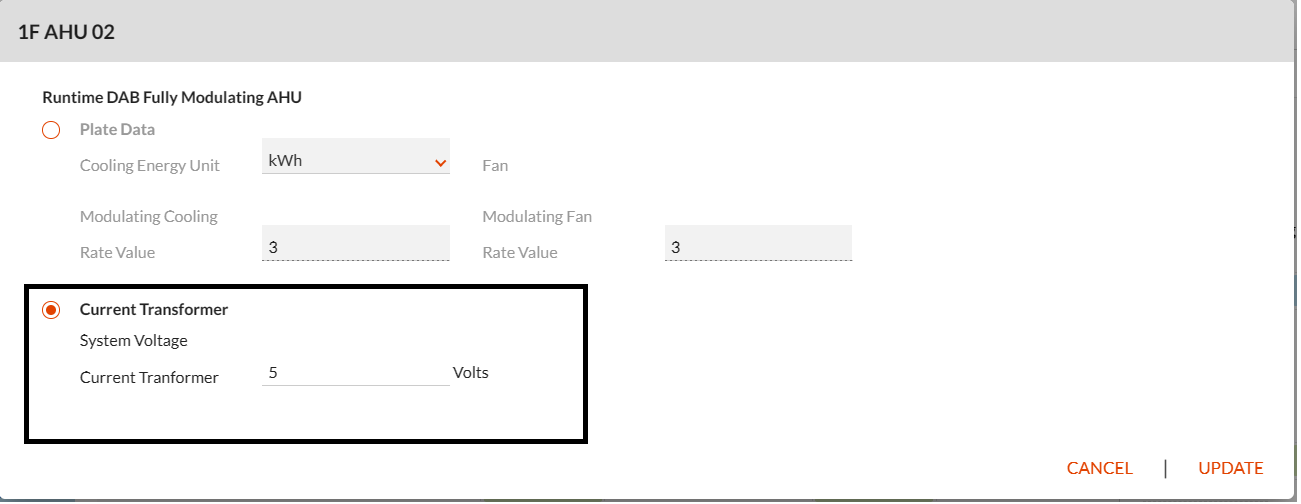Image resolution: width=1301 pixels, height=504 pixels.
Task: Click the Modulating Cooling label
Action: (x=149, y=217)
